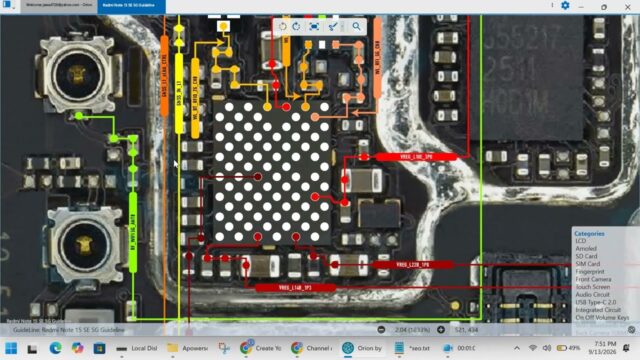Open the notifications bell
Viewport: 640px width, 360px height.
pyautogui.click(x=626, y=348)
